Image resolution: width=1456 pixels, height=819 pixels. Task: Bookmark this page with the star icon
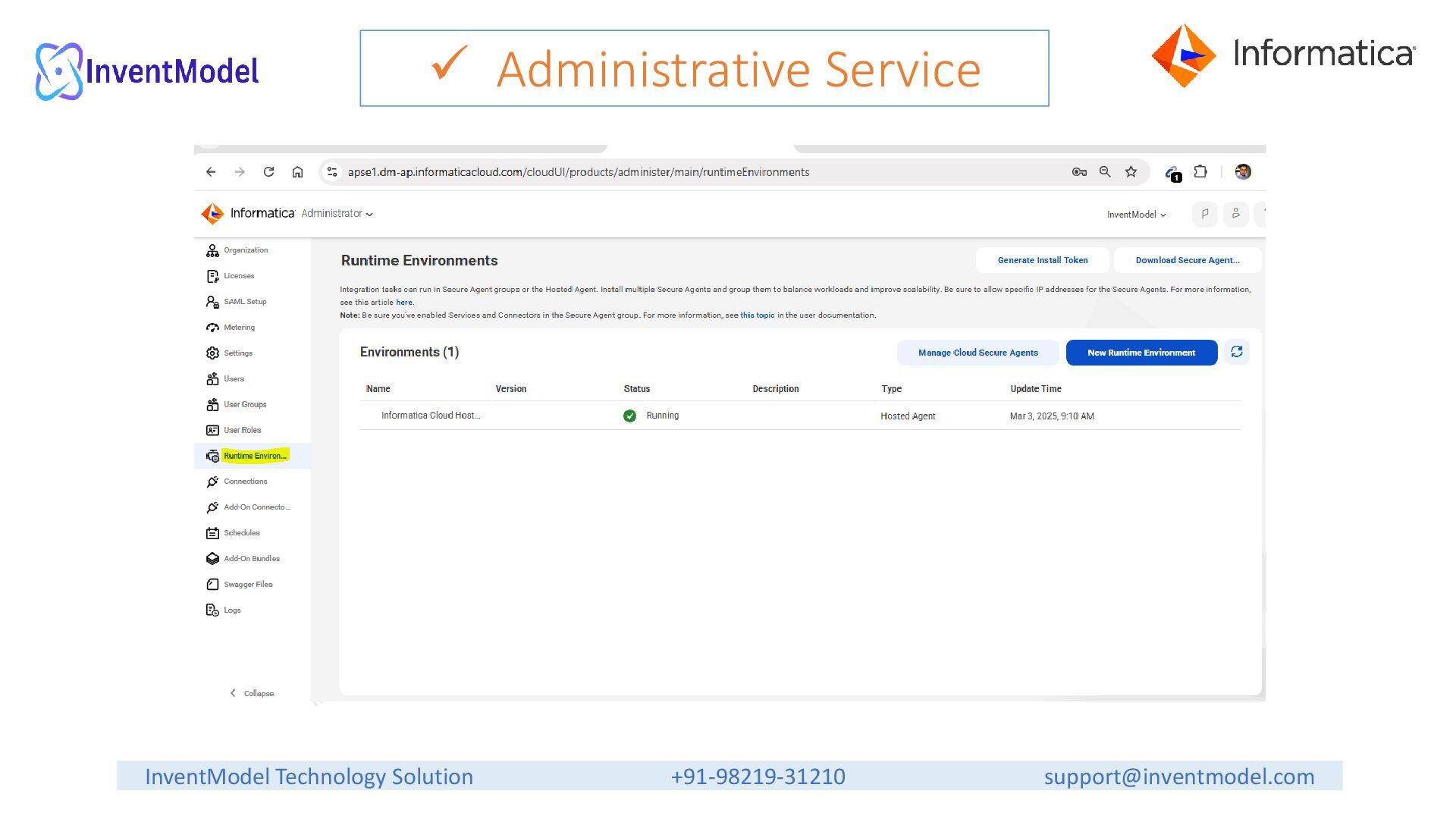tap(1131, 172)
